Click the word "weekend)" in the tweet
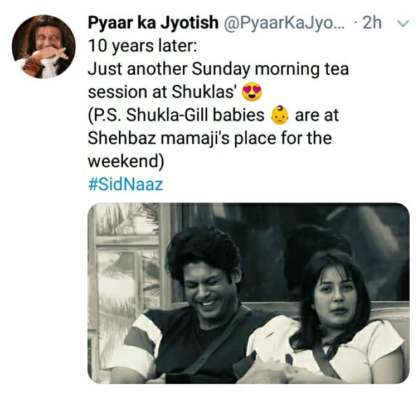The width and height of the screenshot is (418, 400). click(126, 162)
